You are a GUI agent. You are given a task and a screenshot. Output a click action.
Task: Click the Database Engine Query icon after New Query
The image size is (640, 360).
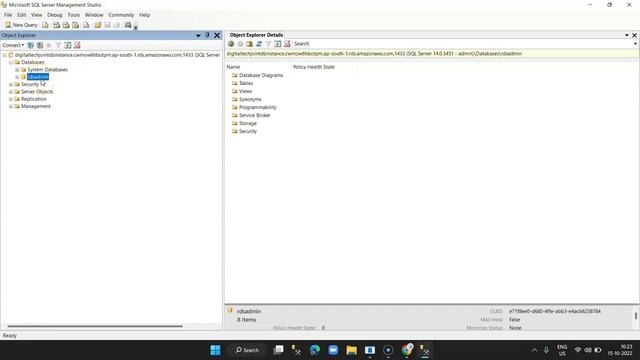pos(45,25)
